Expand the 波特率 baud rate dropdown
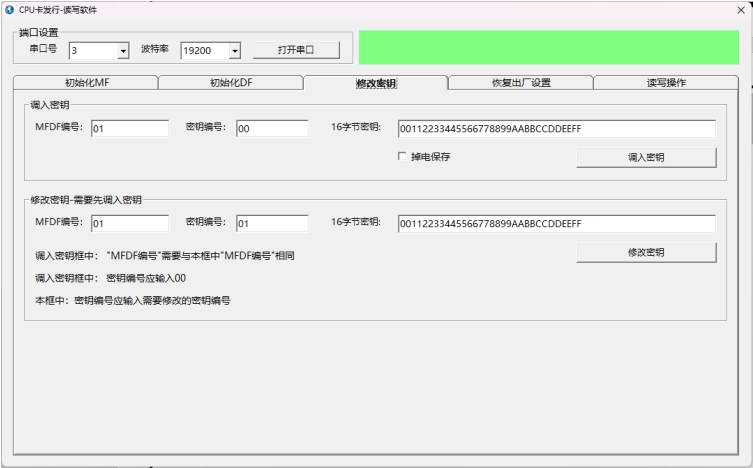Viewport: 753px width, 468px height. tap(235, 50)
